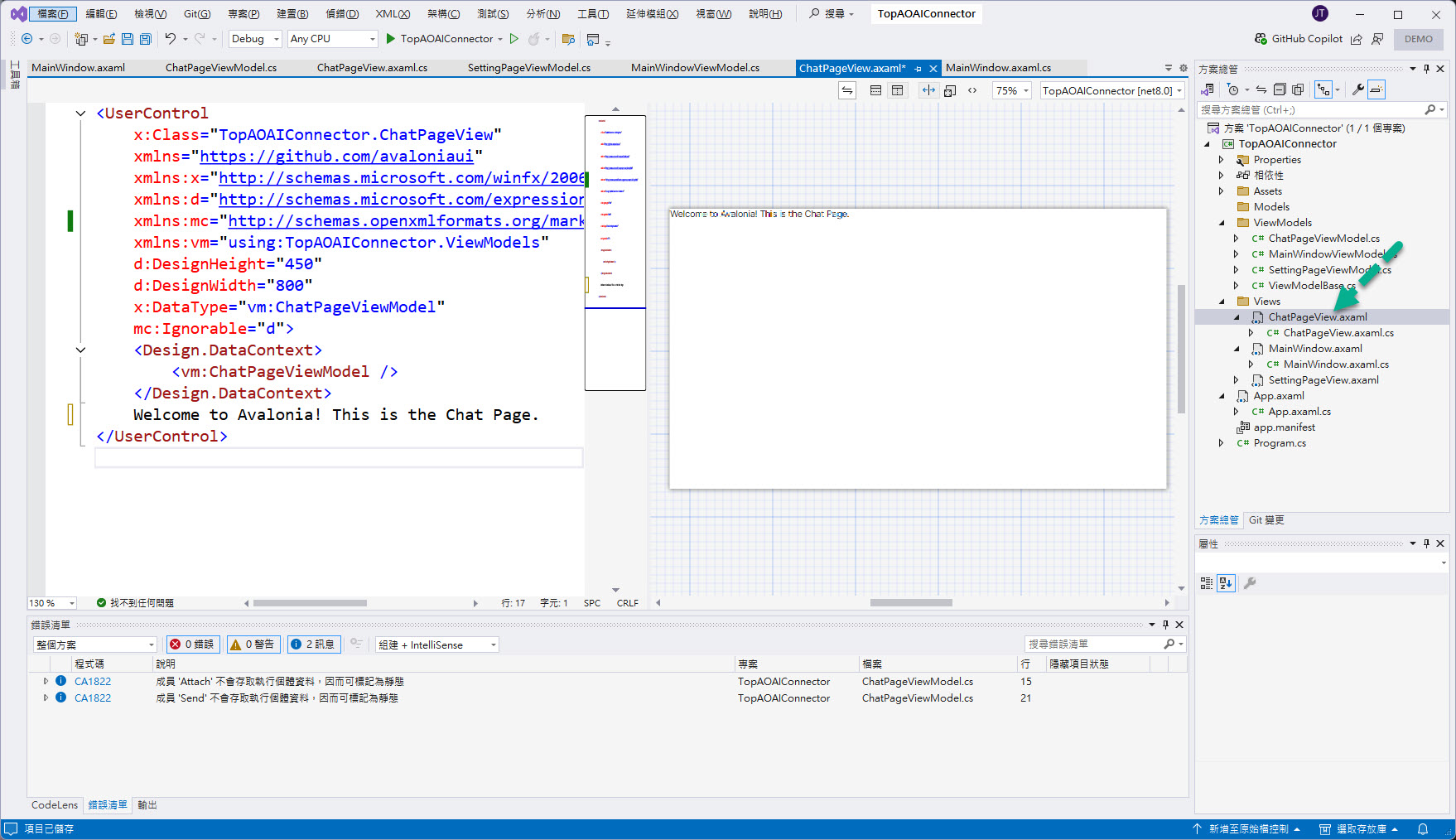Click the github.com/avaloniaui namespace link
Image resolution: width=1456 pixels, height=840 pixels.
337,157
